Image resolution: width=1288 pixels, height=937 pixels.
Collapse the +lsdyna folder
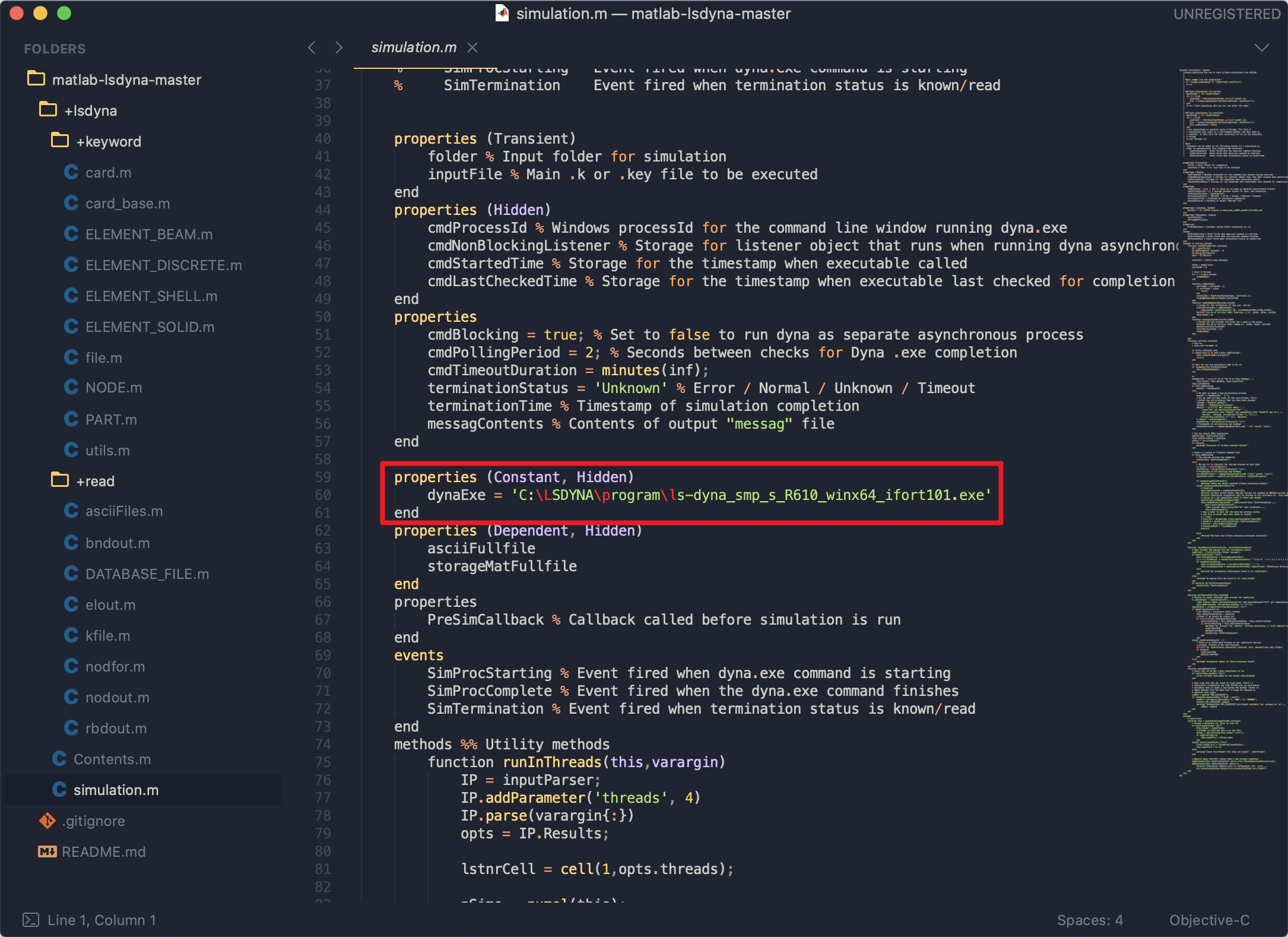click(48, 110)
